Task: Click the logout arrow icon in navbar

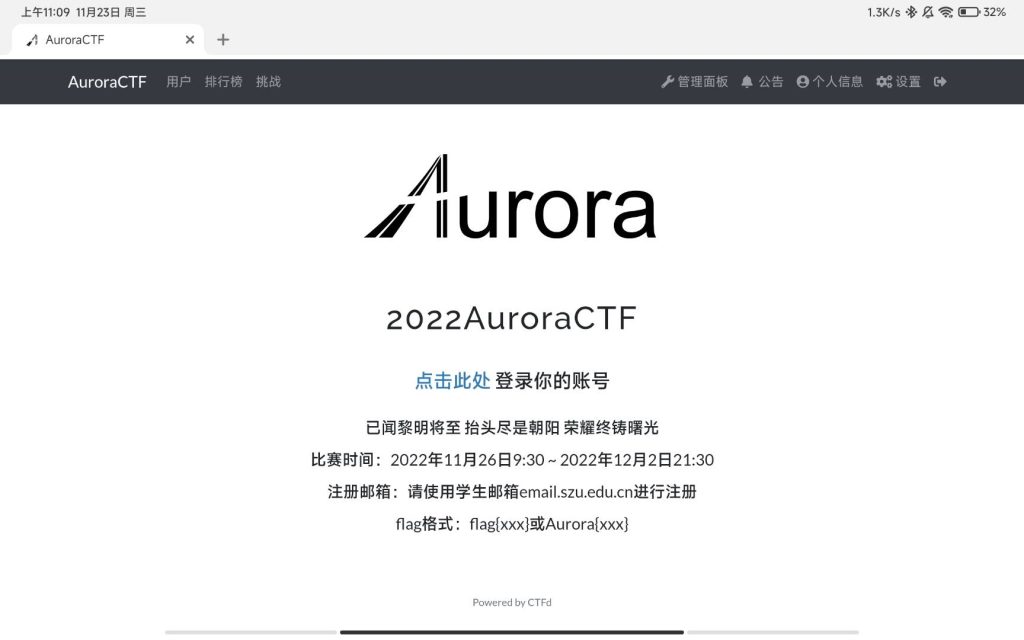Action: coord(940,82)
